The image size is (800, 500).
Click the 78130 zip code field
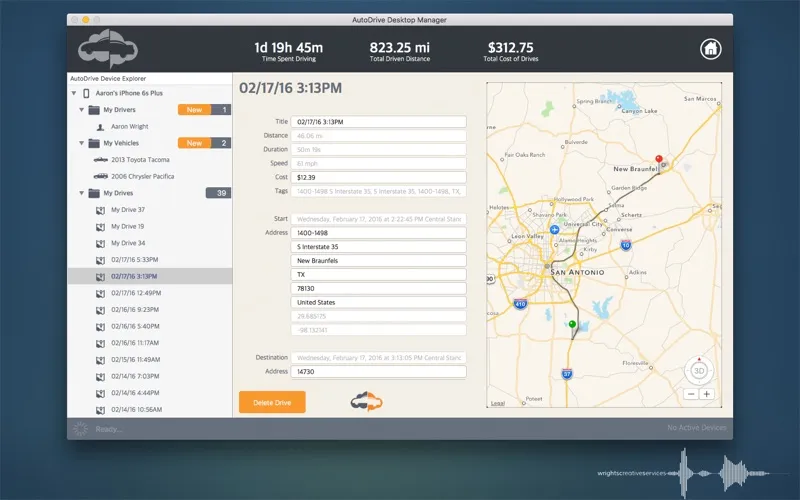[x=379, y=289]
